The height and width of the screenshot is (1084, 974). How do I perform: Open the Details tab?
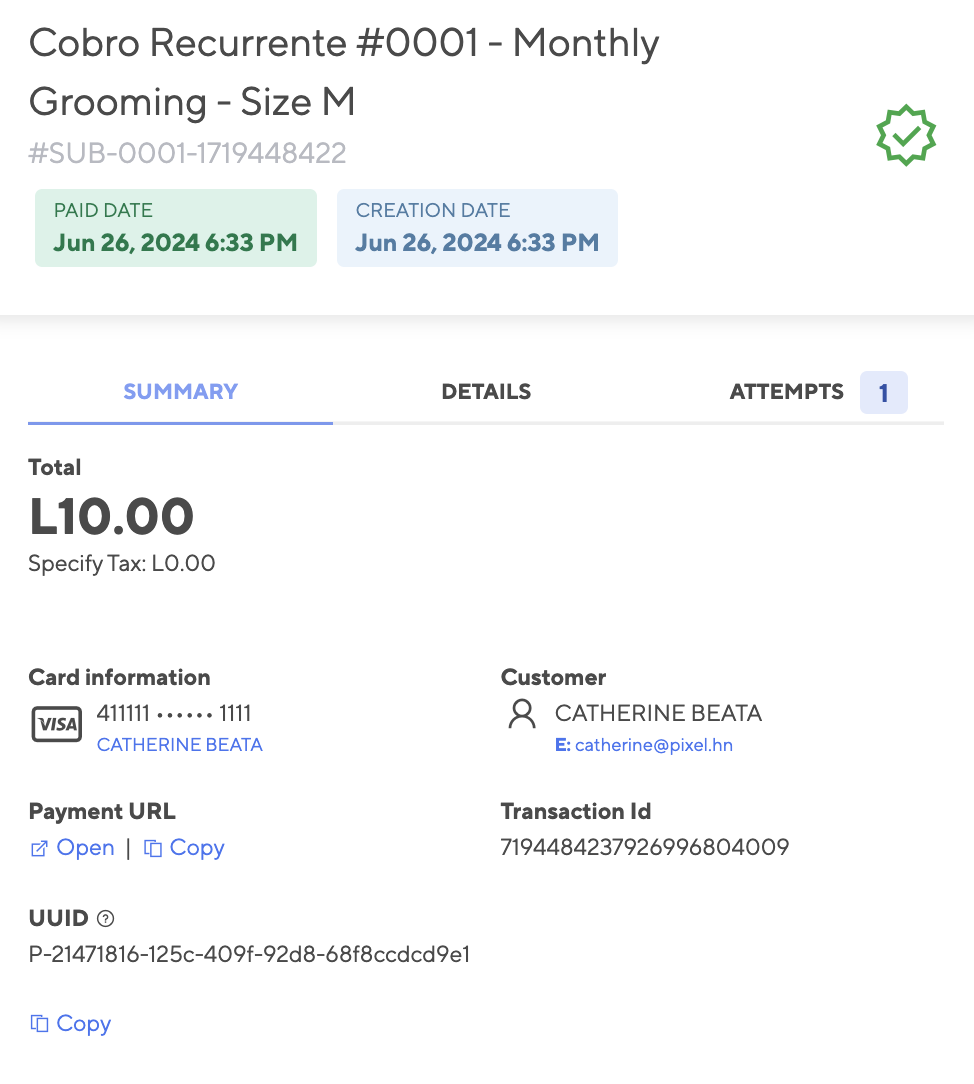pos(486,392)
